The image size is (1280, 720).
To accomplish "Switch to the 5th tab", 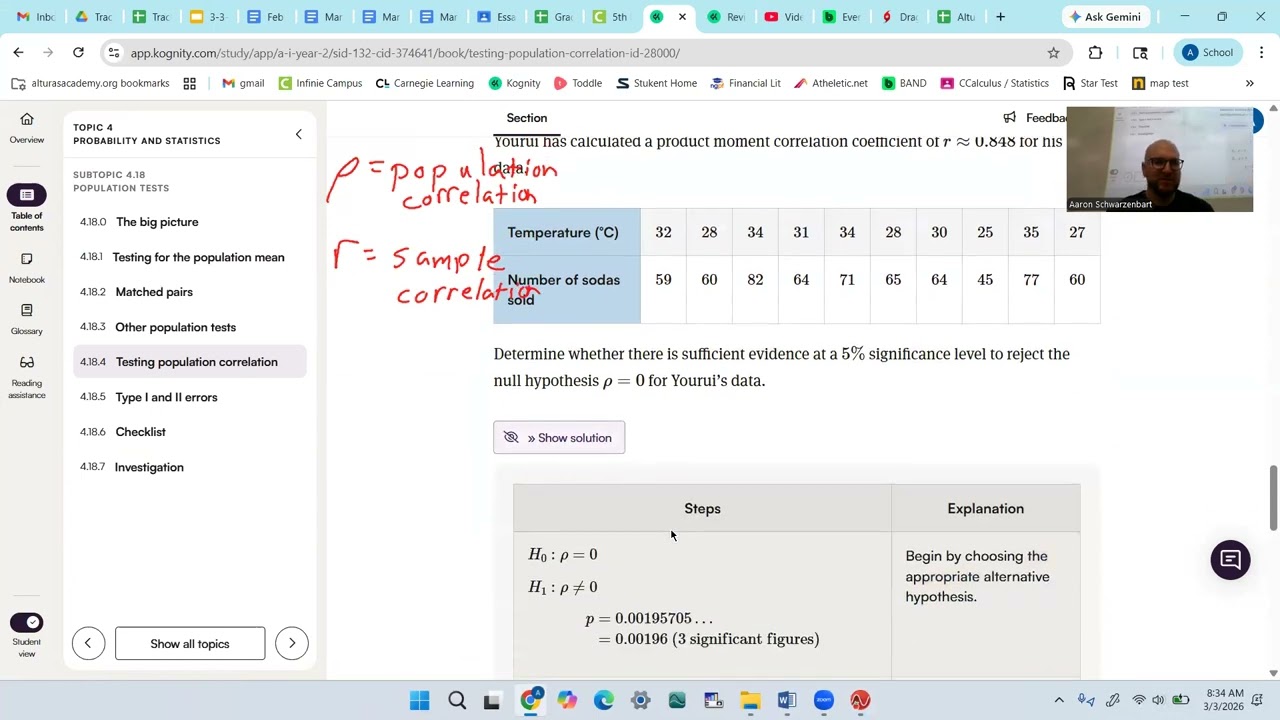I will point(611,17).
